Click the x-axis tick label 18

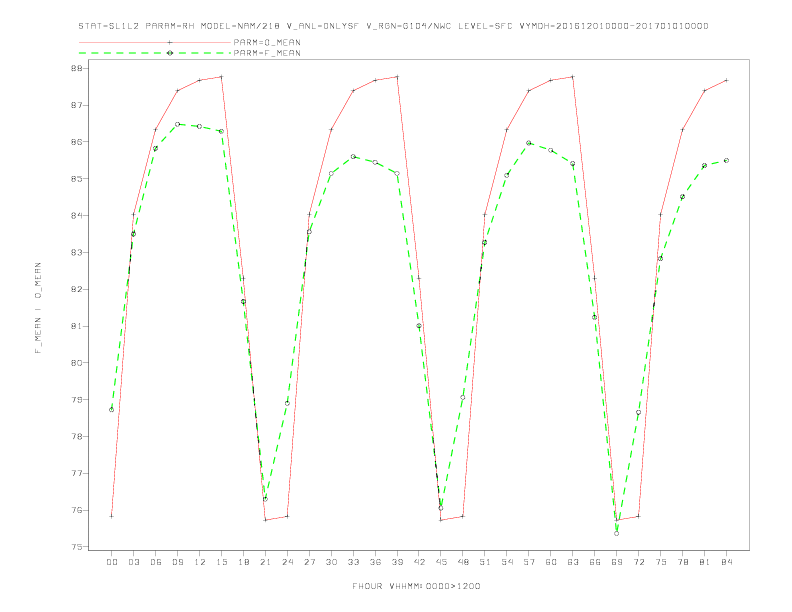(x=243, y=562)
